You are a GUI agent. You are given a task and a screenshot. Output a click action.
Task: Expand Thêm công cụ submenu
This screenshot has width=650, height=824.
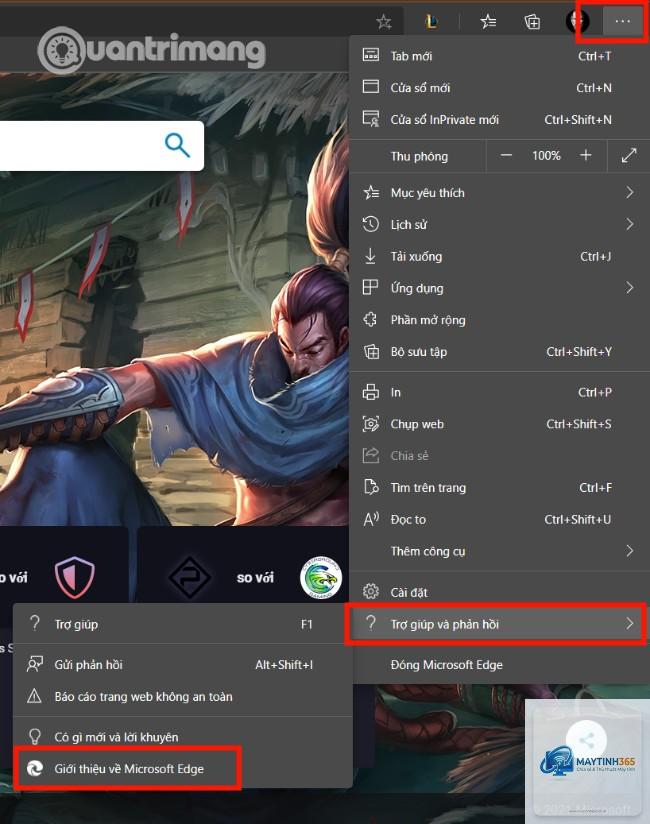click(499, 551)
